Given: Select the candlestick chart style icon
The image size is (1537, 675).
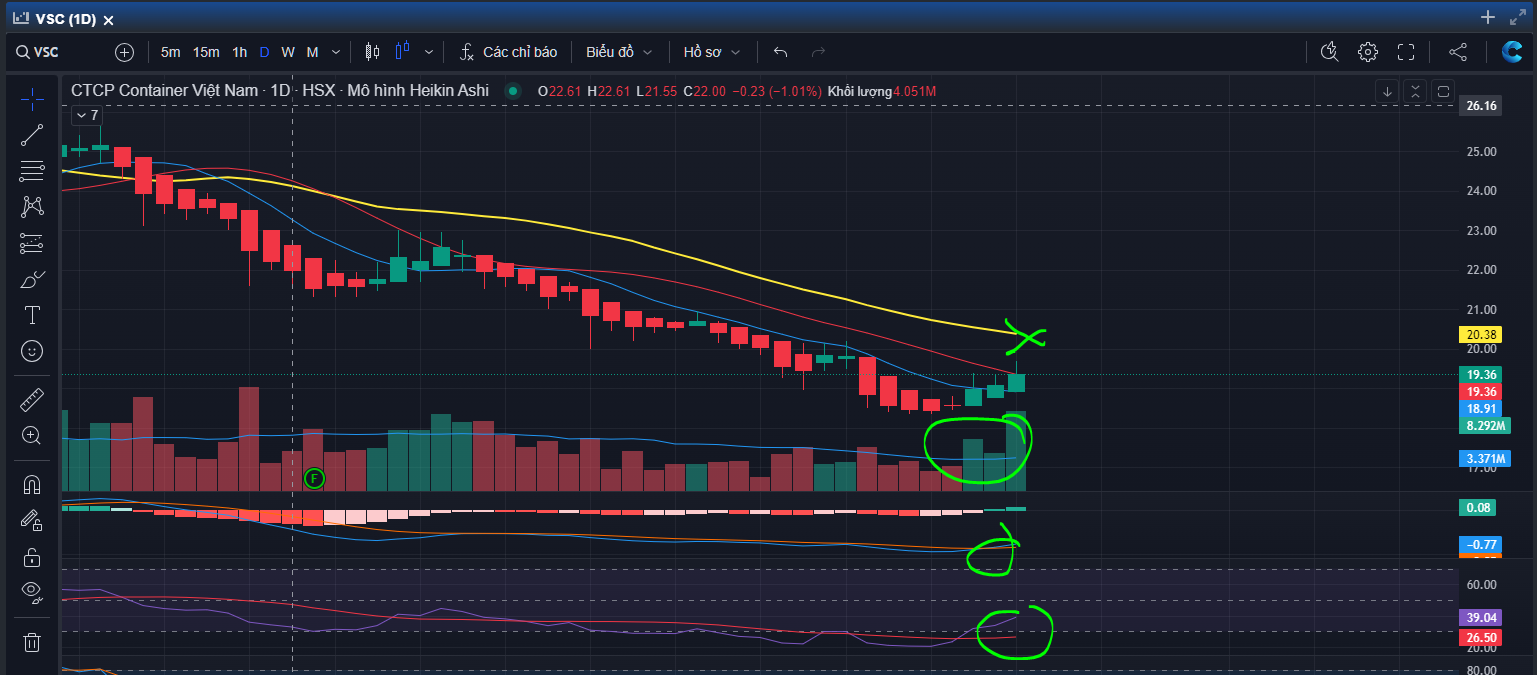Looking at the screenshot, I should (373, 52).
